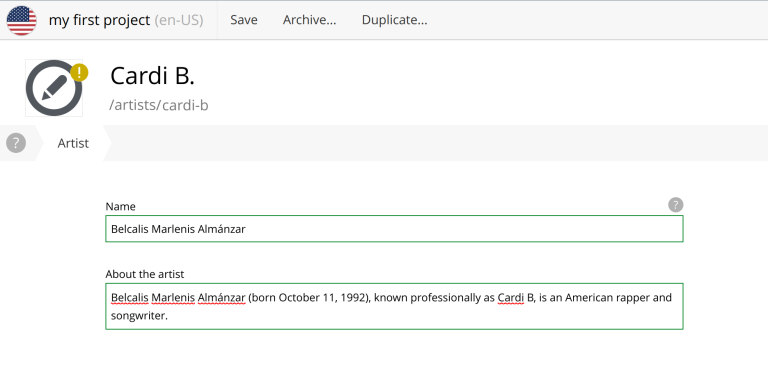Click the About the artist label
The width and height of the screenshot is (768, 387).
pyautogui.click(x=144, y=274)
